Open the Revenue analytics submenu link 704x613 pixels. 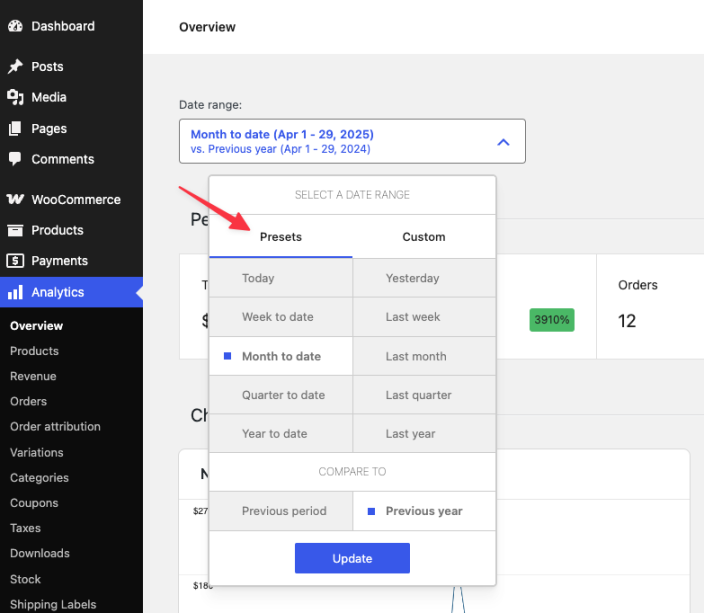pyautogui.click(x=33, y=376)
